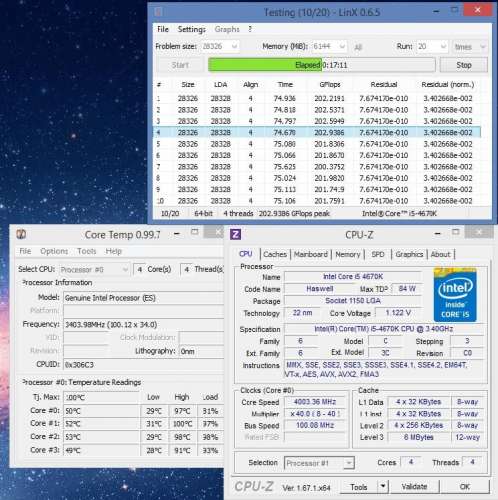The height and width of the screenshot is (500, 498).
Task: Expand Select CPU dropdown in Core Temp
Action: [125, 269]
